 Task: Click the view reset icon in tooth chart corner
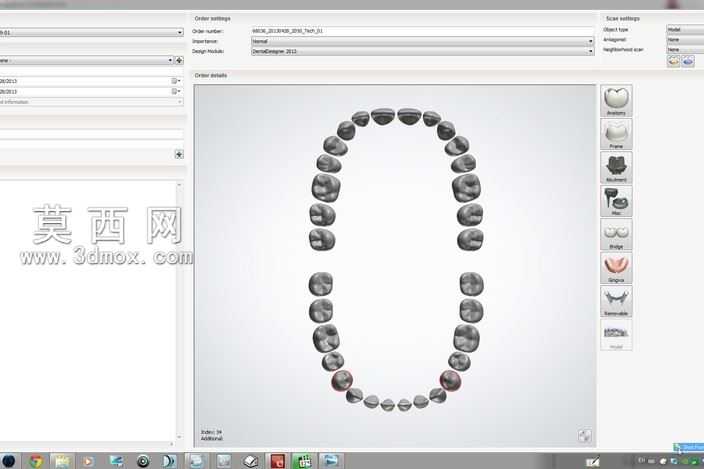click(585, 435)
